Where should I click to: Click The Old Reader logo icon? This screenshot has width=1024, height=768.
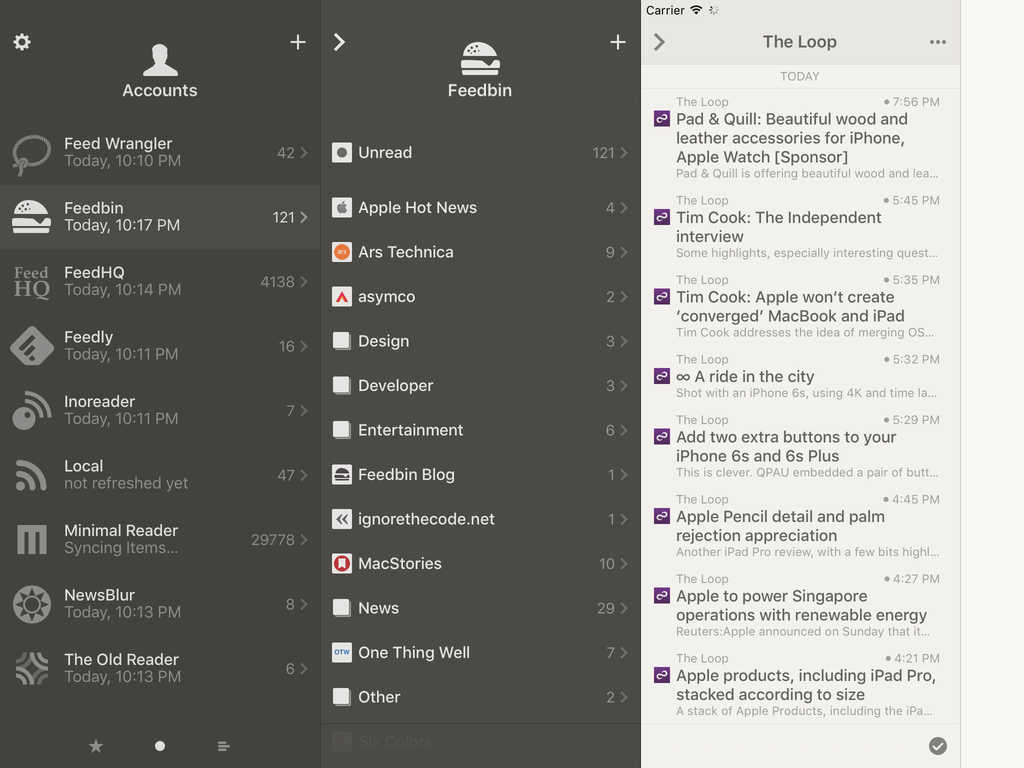(31, 668)
